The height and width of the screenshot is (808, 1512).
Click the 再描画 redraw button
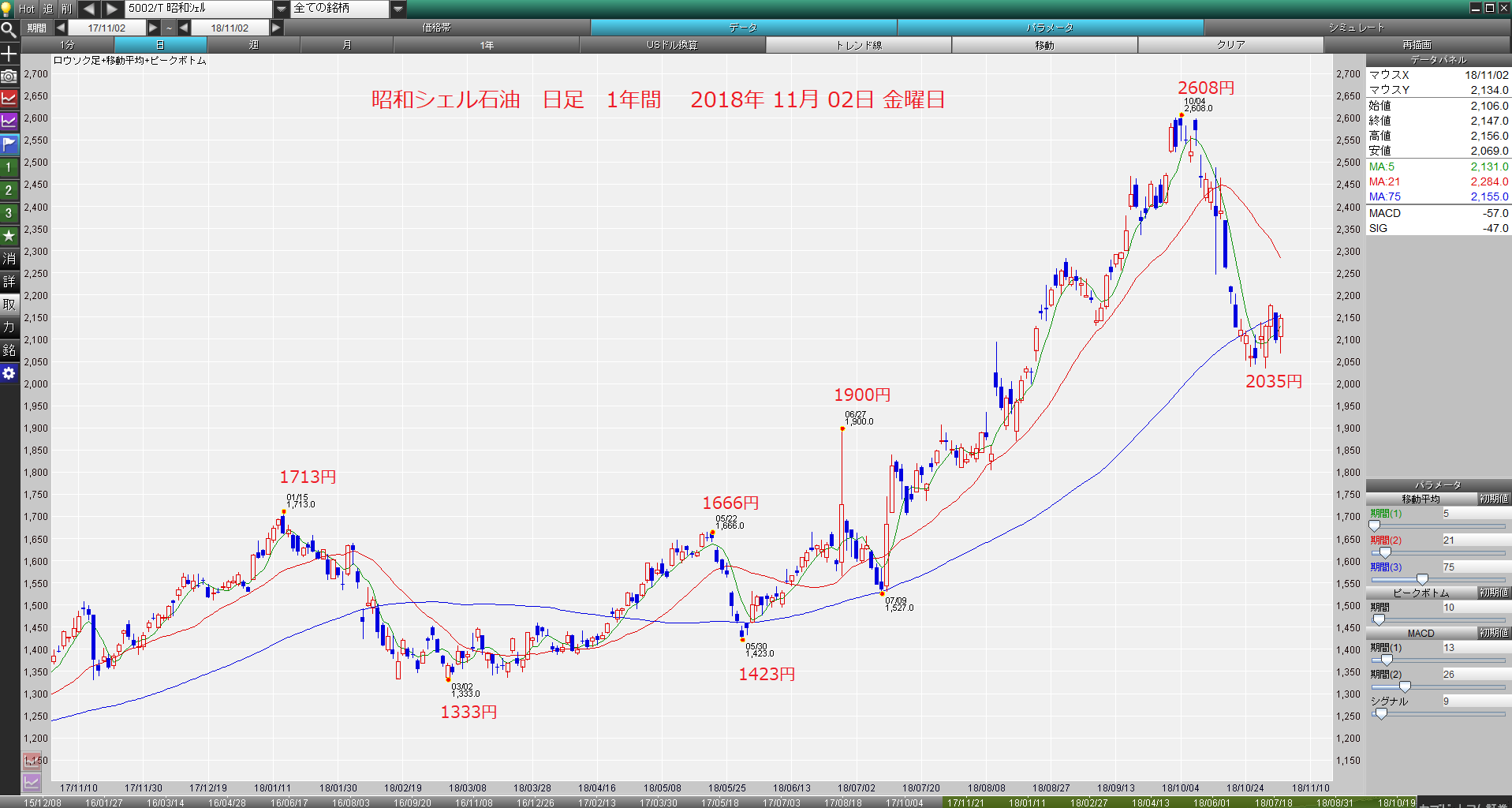tap(1417, 45)
